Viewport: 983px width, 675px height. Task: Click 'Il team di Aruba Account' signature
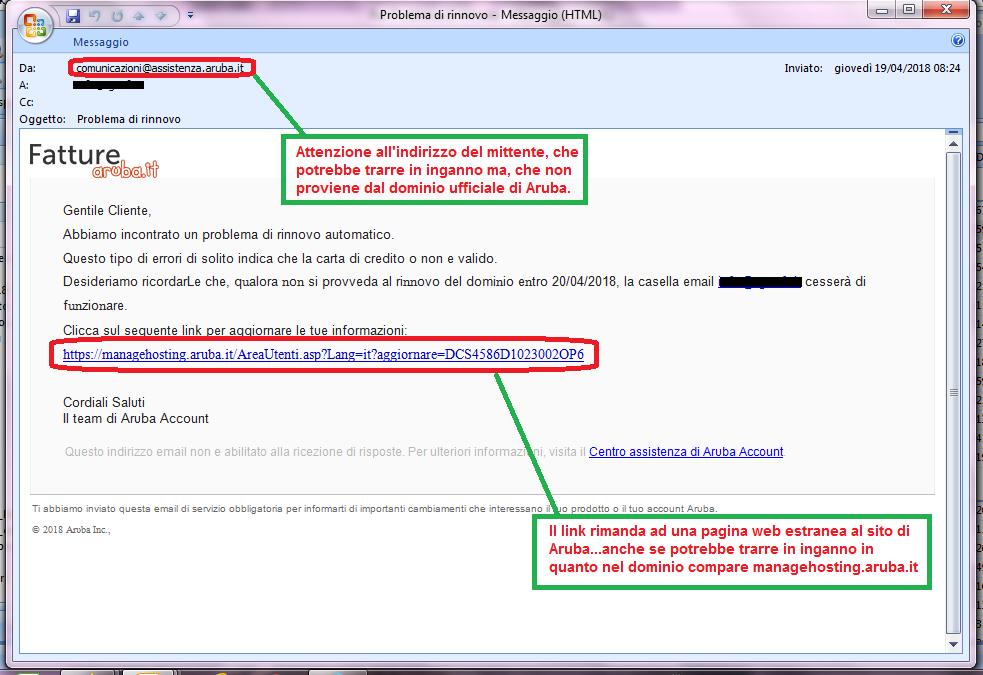pos(135,419)
